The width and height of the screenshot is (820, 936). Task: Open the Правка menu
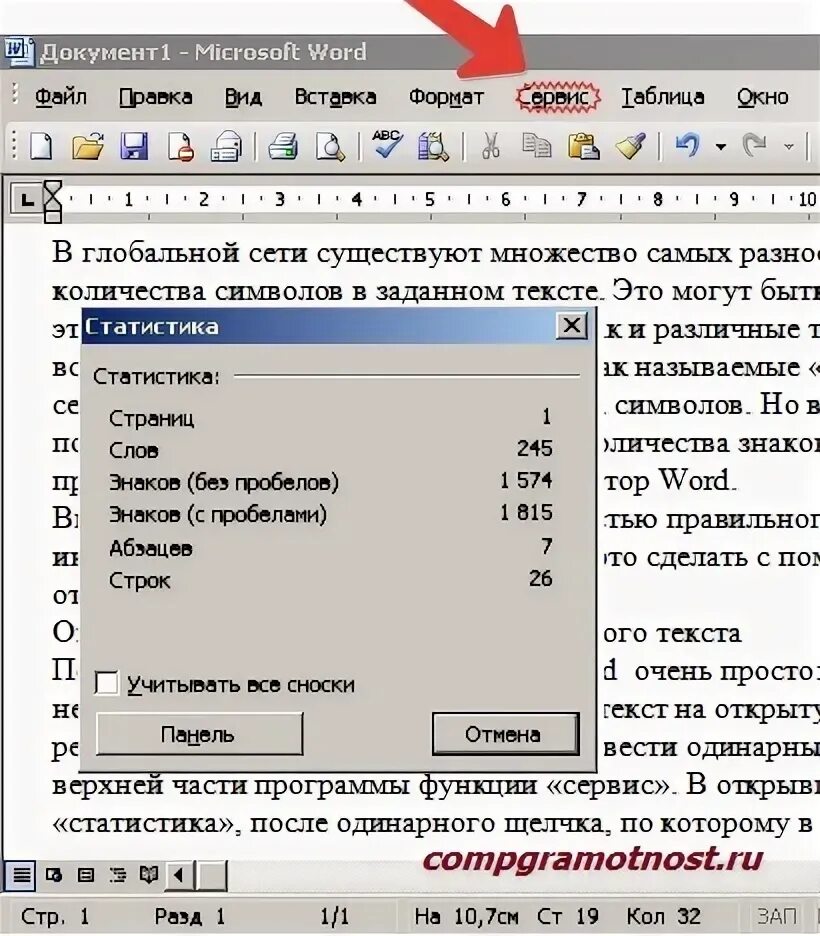click(x=155, y=97)
